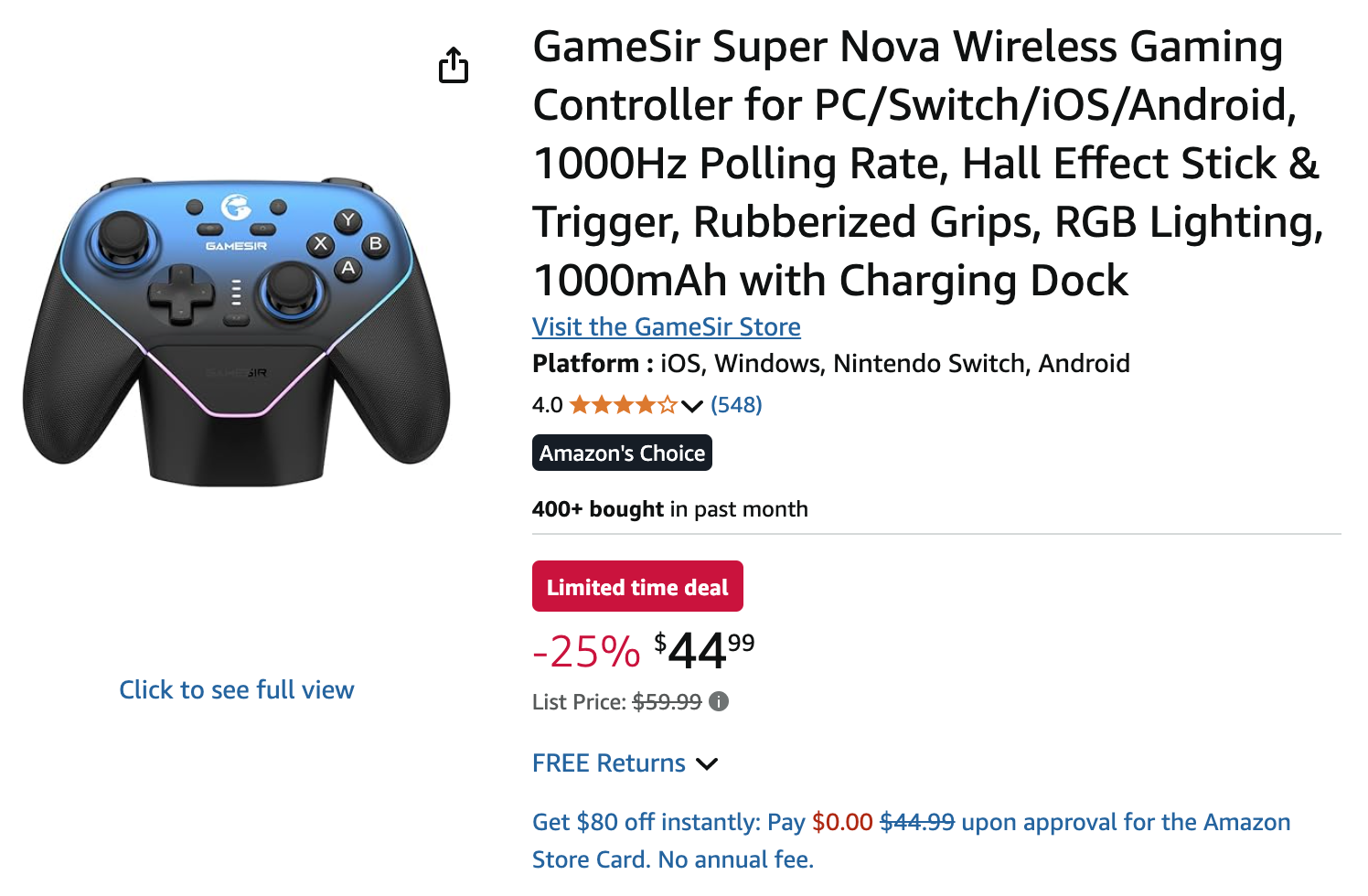Screen dimensions: 1368x896
Task: Click the share icon above product image
Action: (x=454, y=65)
